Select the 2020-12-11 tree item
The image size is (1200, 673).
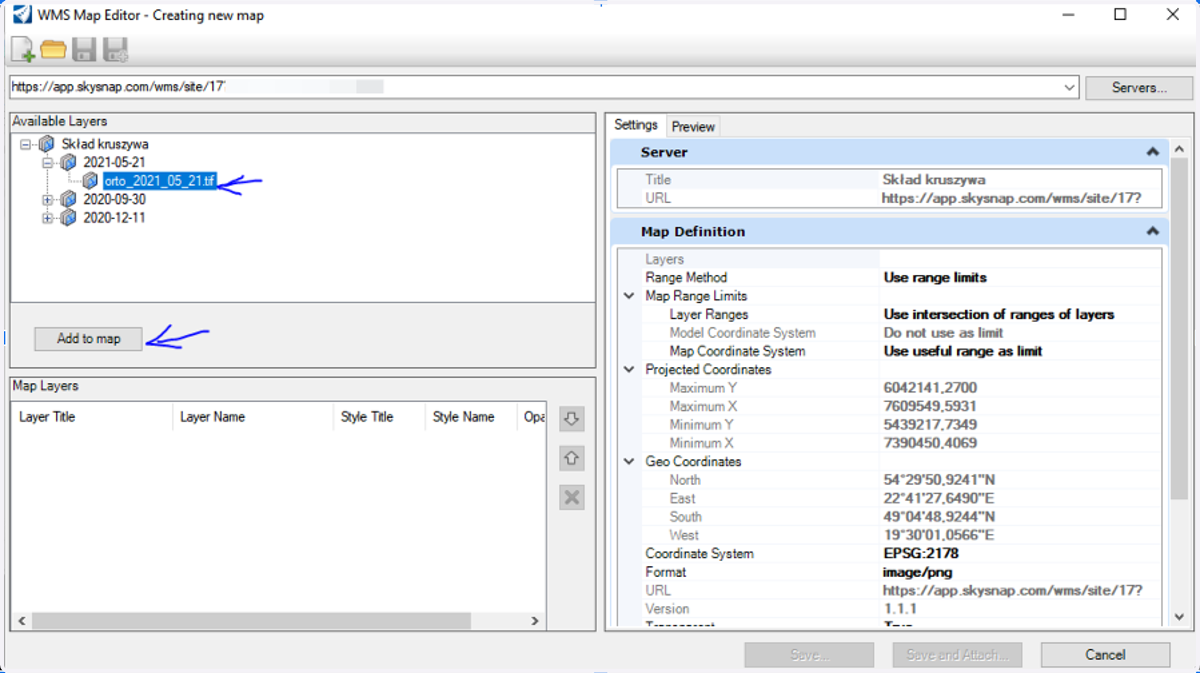tap(114, 217)
